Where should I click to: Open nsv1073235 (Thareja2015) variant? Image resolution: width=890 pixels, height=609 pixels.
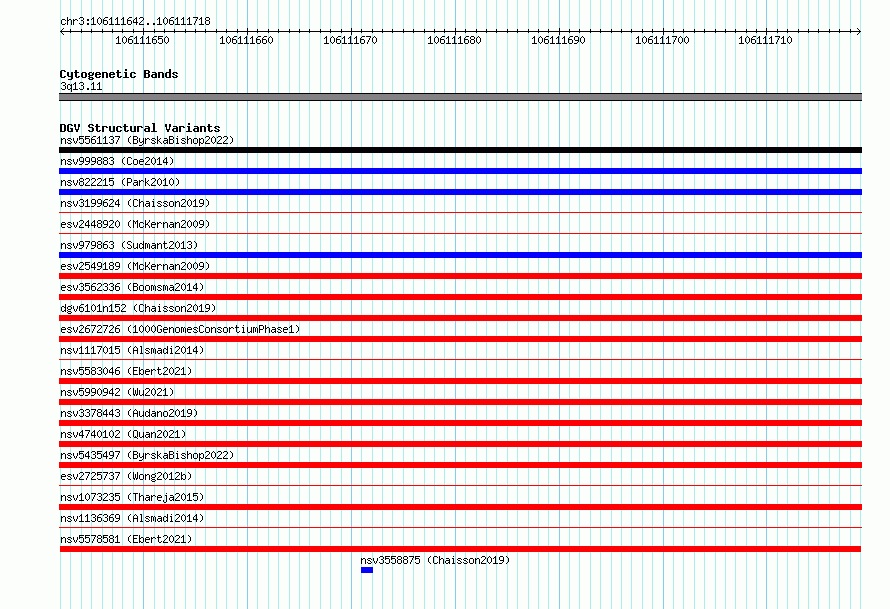point(132,497)
